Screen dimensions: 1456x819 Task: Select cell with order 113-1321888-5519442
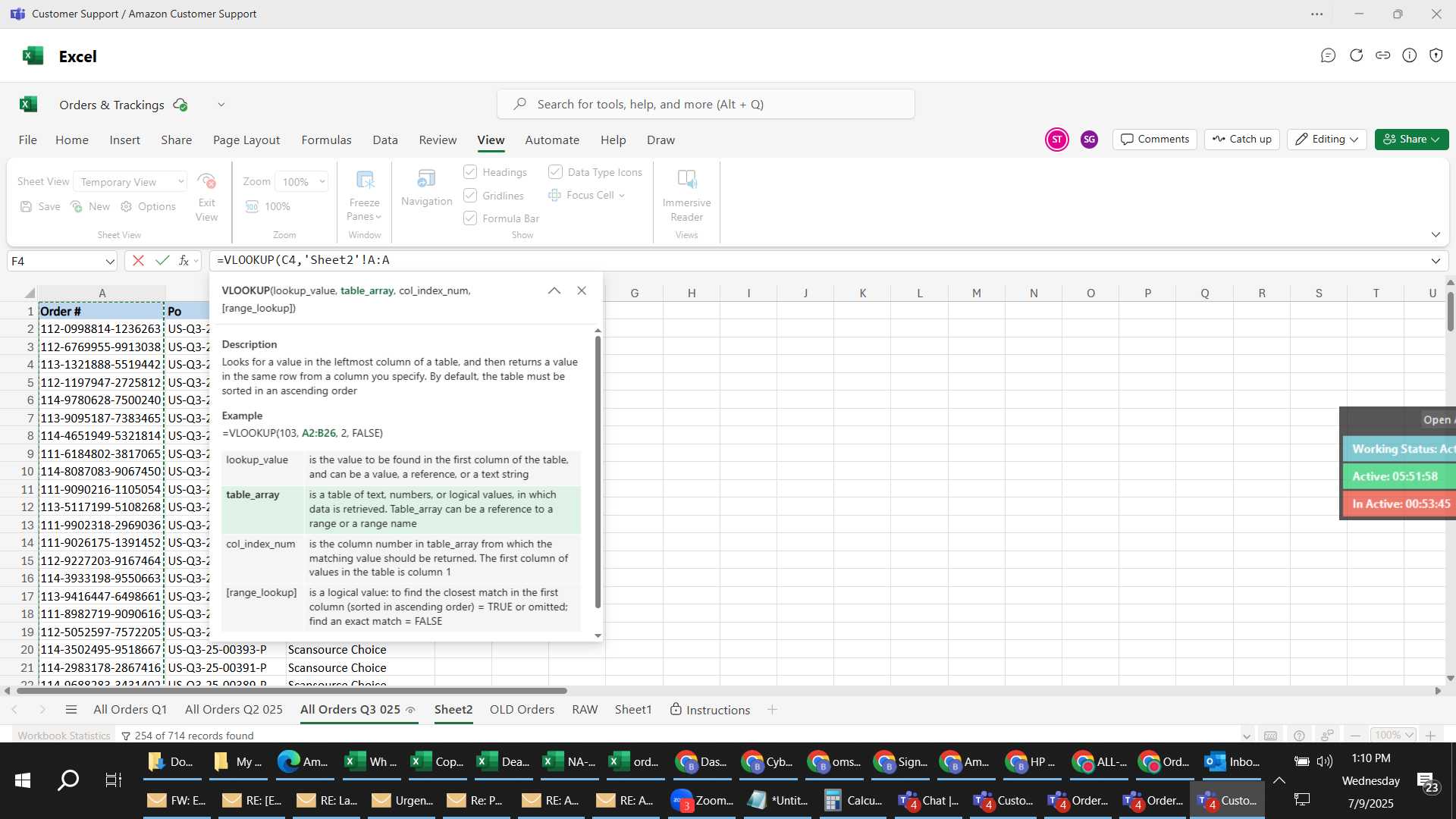[101, 365]
